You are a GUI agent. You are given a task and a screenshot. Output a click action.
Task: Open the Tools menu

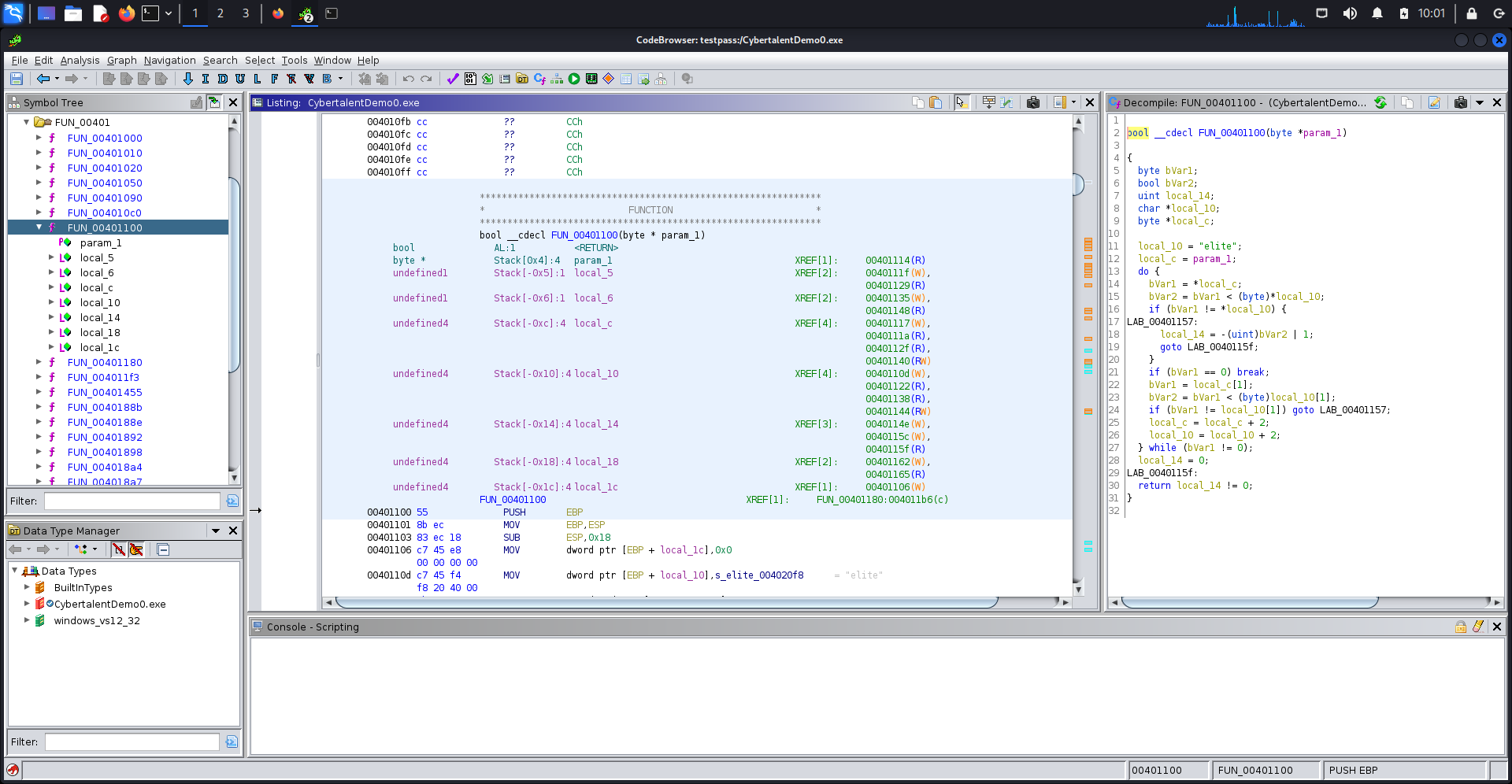click(295, 60)
